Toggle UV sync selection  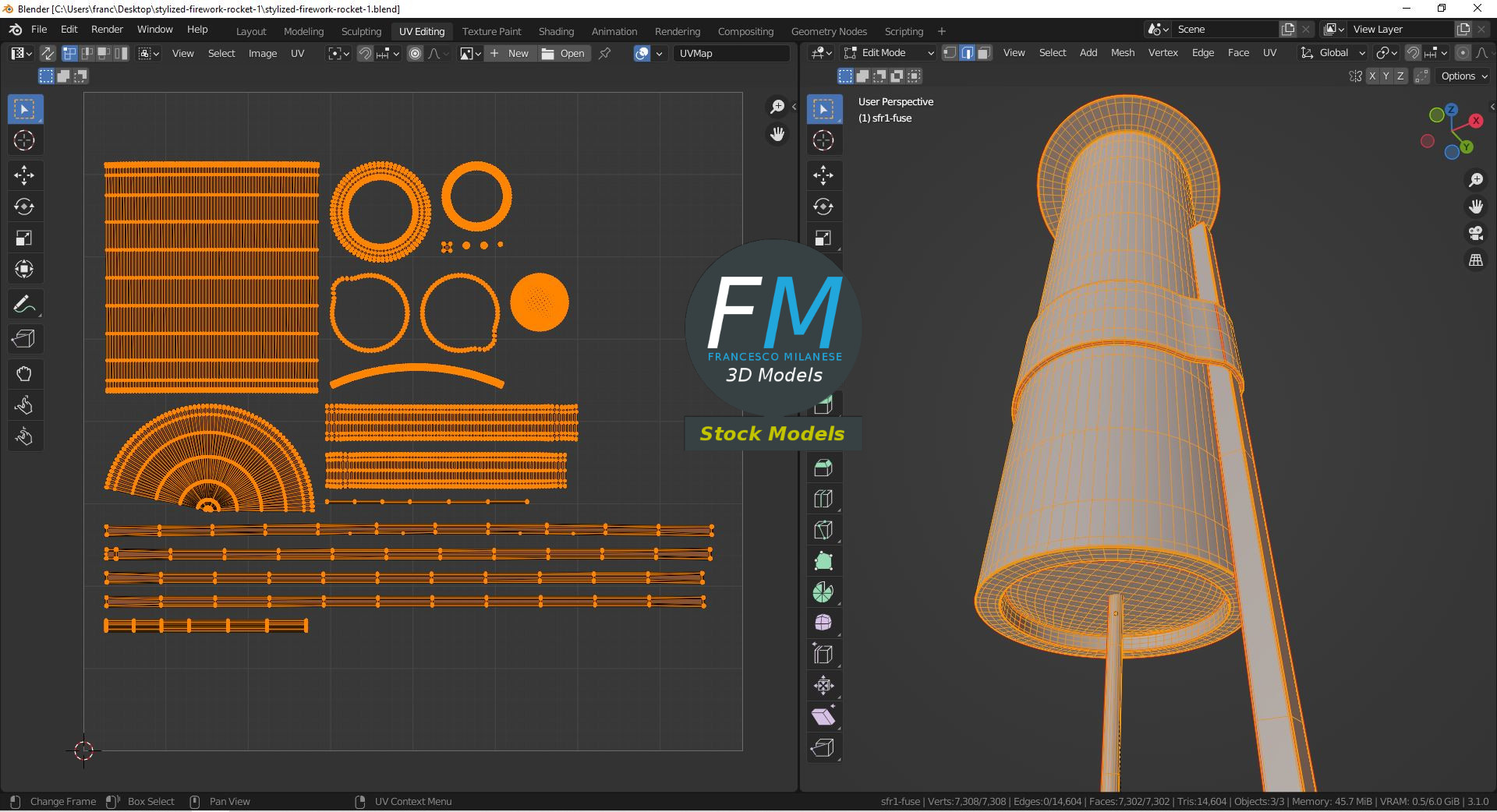coord(48,53)
